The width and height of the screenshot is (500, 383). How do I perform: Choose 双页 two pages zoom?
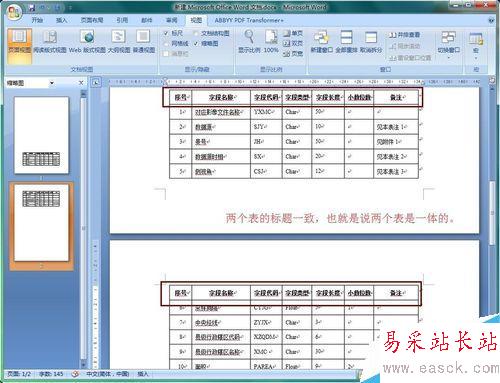pos(293,43)
